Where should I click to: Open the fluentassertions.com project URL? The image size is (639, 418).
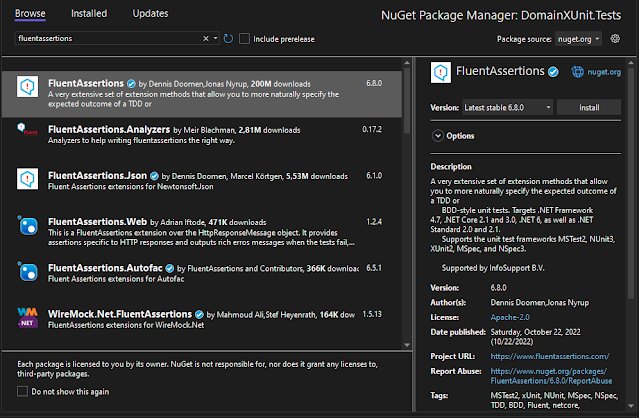point(550,356)
